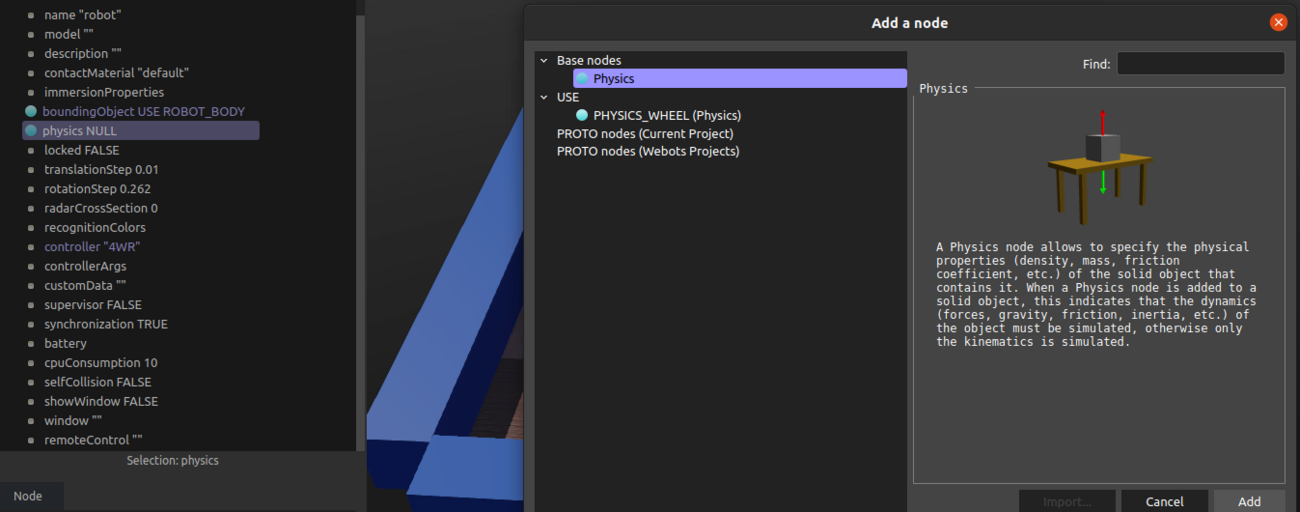
Task: Close the Add a node dialog
Action: coord(1278,23)
